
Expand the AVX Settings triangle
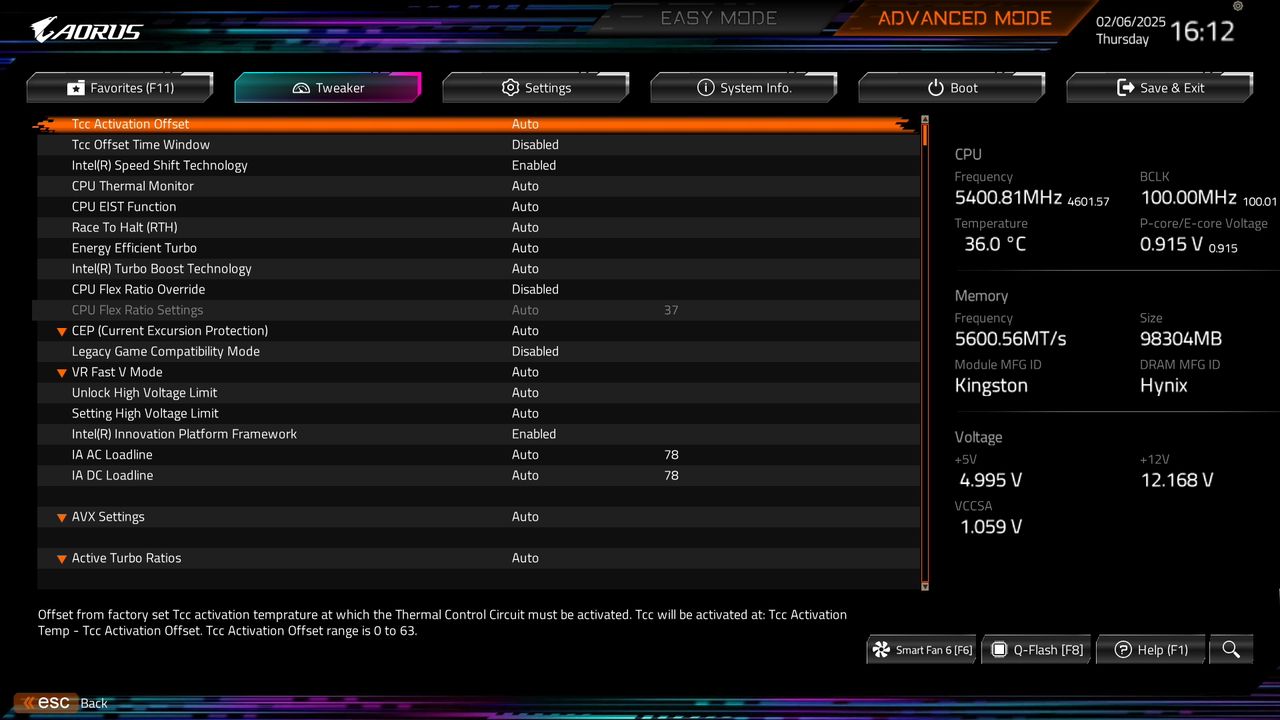[x=62, y=518]
